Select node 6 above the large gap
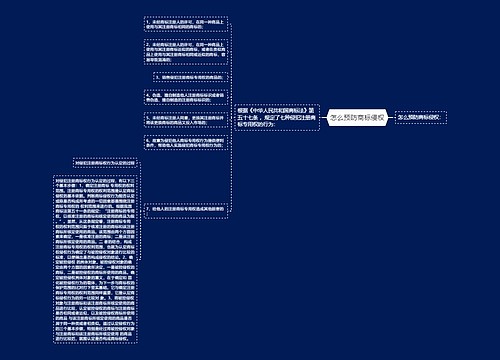500x360 pixels. [186, 143]
